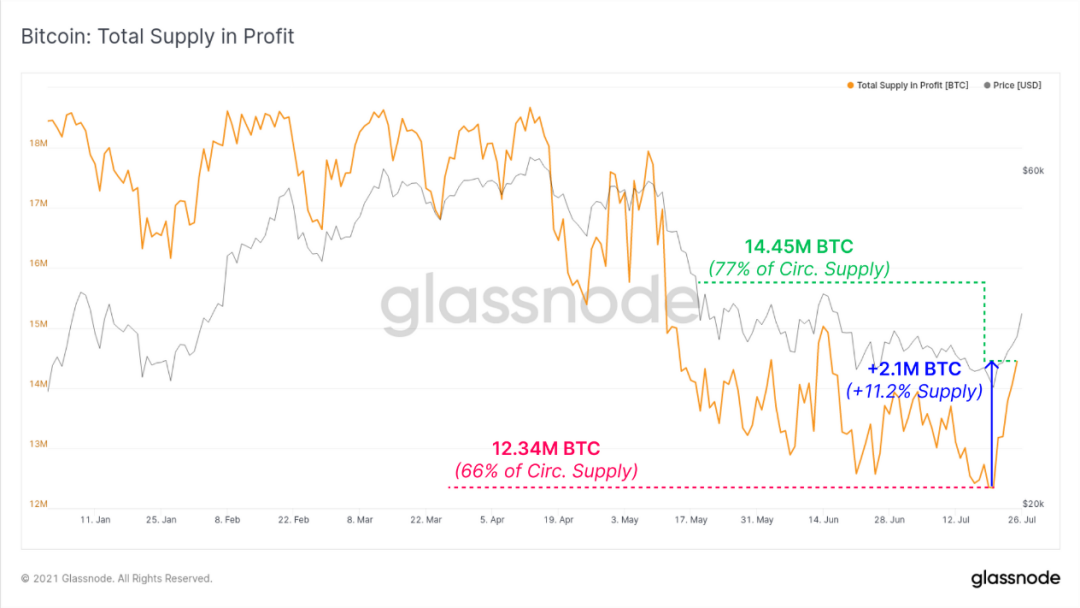The height and width of the screenshot is (608, 1080).
Task: Click the 66% of Circ. Supply label
Action: [546, 471]
